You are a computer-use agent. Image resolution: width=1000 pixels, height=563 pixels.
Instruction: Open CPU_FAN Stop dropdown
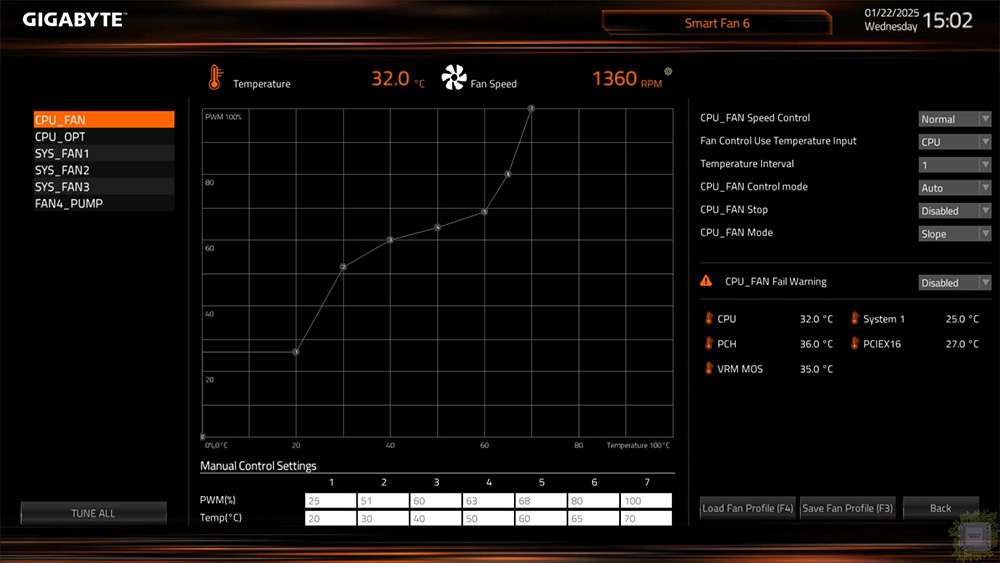pos(955,210)
